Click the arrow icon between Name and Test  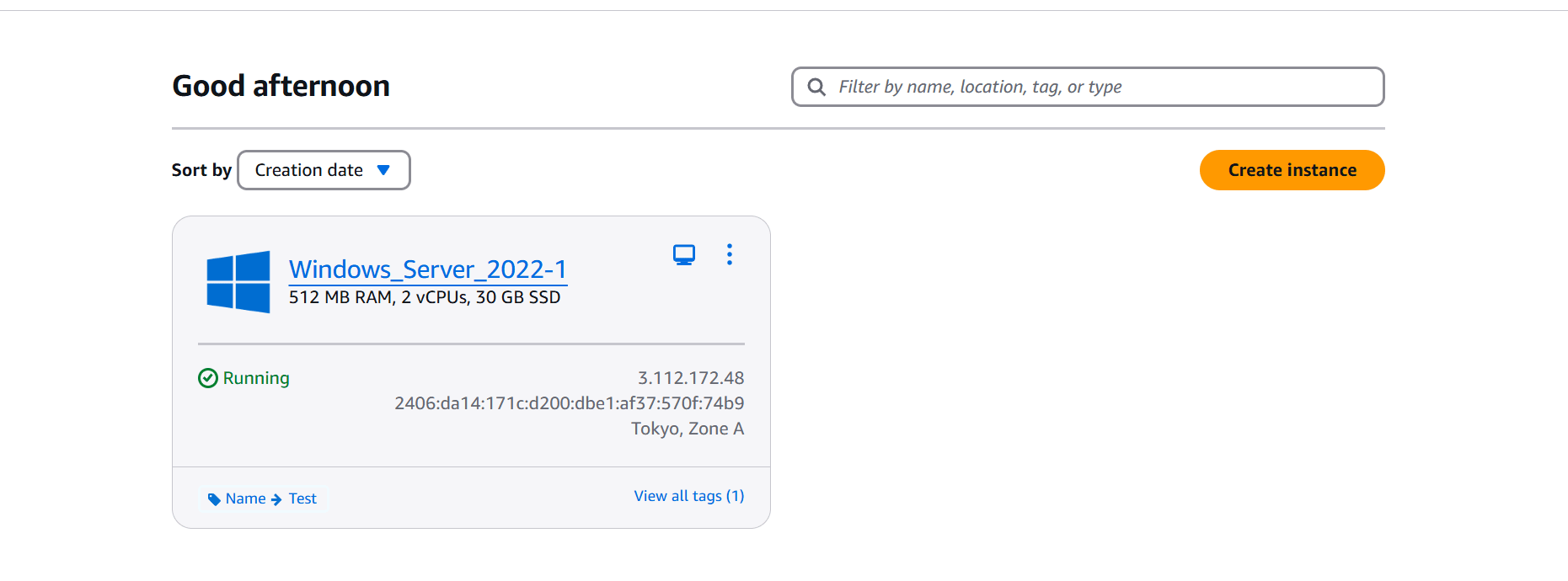276,499
